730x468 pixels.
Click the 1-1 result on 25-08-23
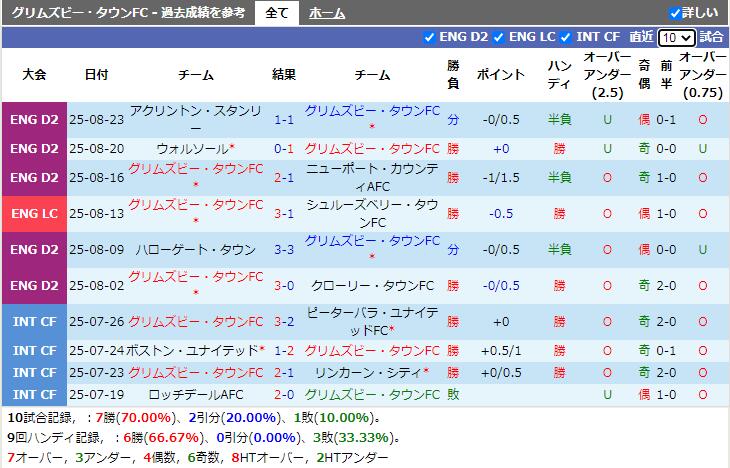(284, 120)
